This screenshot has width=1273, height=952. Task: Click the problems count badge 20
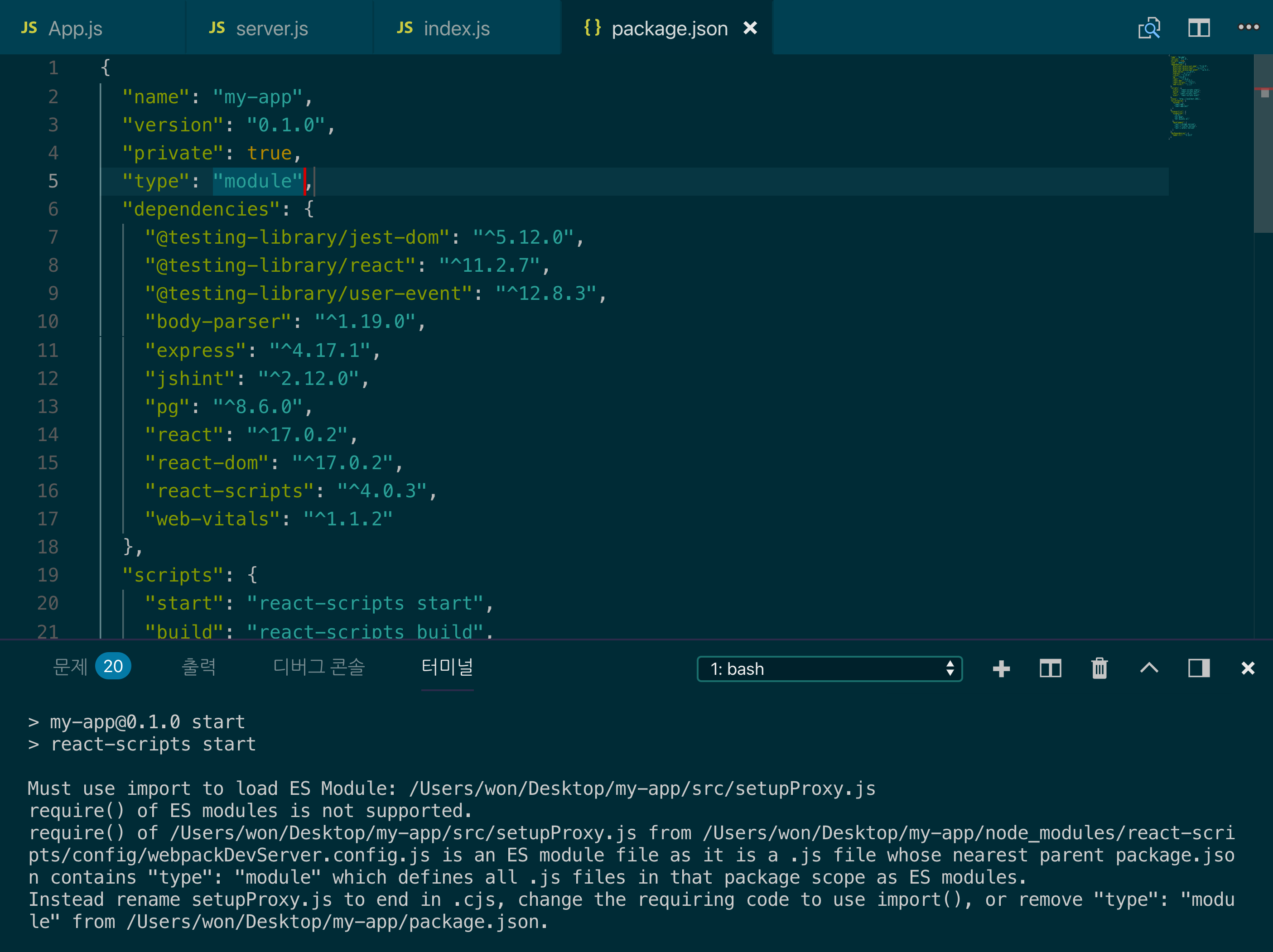(x=113, y=666)
